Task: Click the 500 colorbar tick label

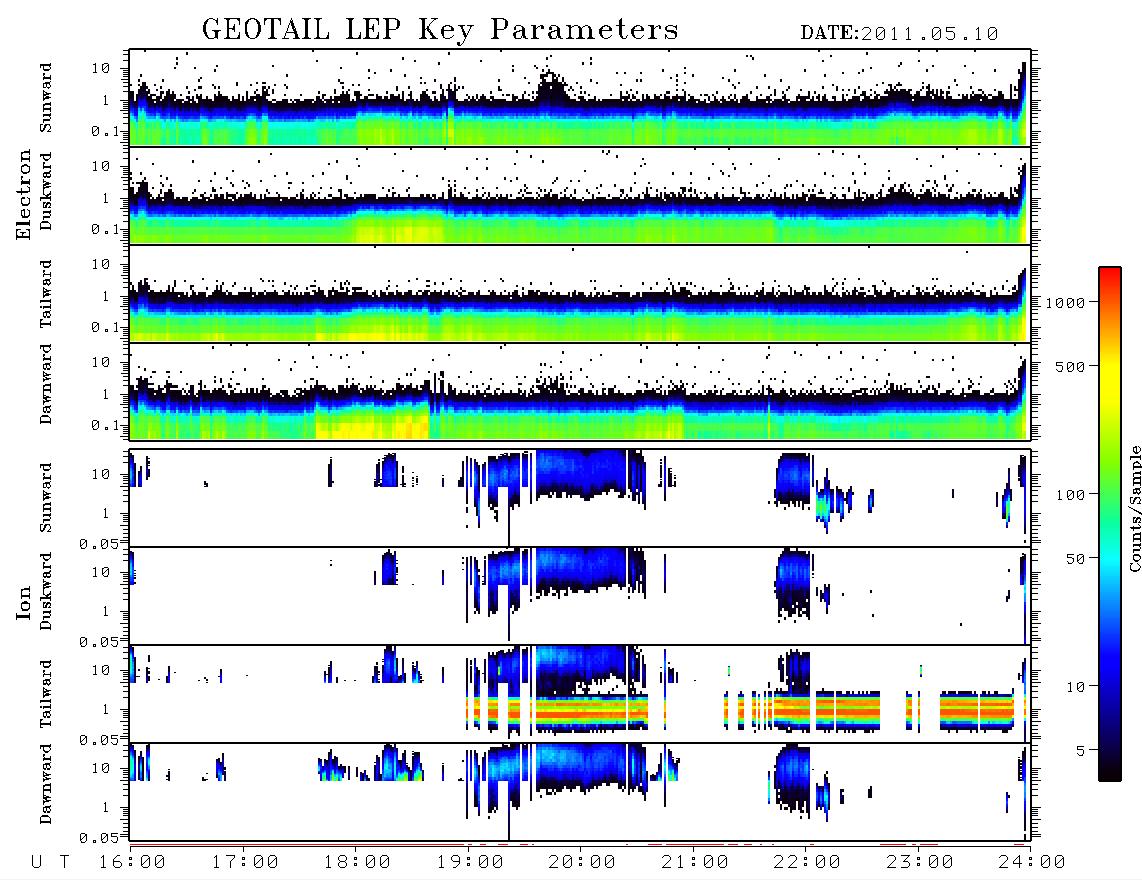Action: (1071, 366)
